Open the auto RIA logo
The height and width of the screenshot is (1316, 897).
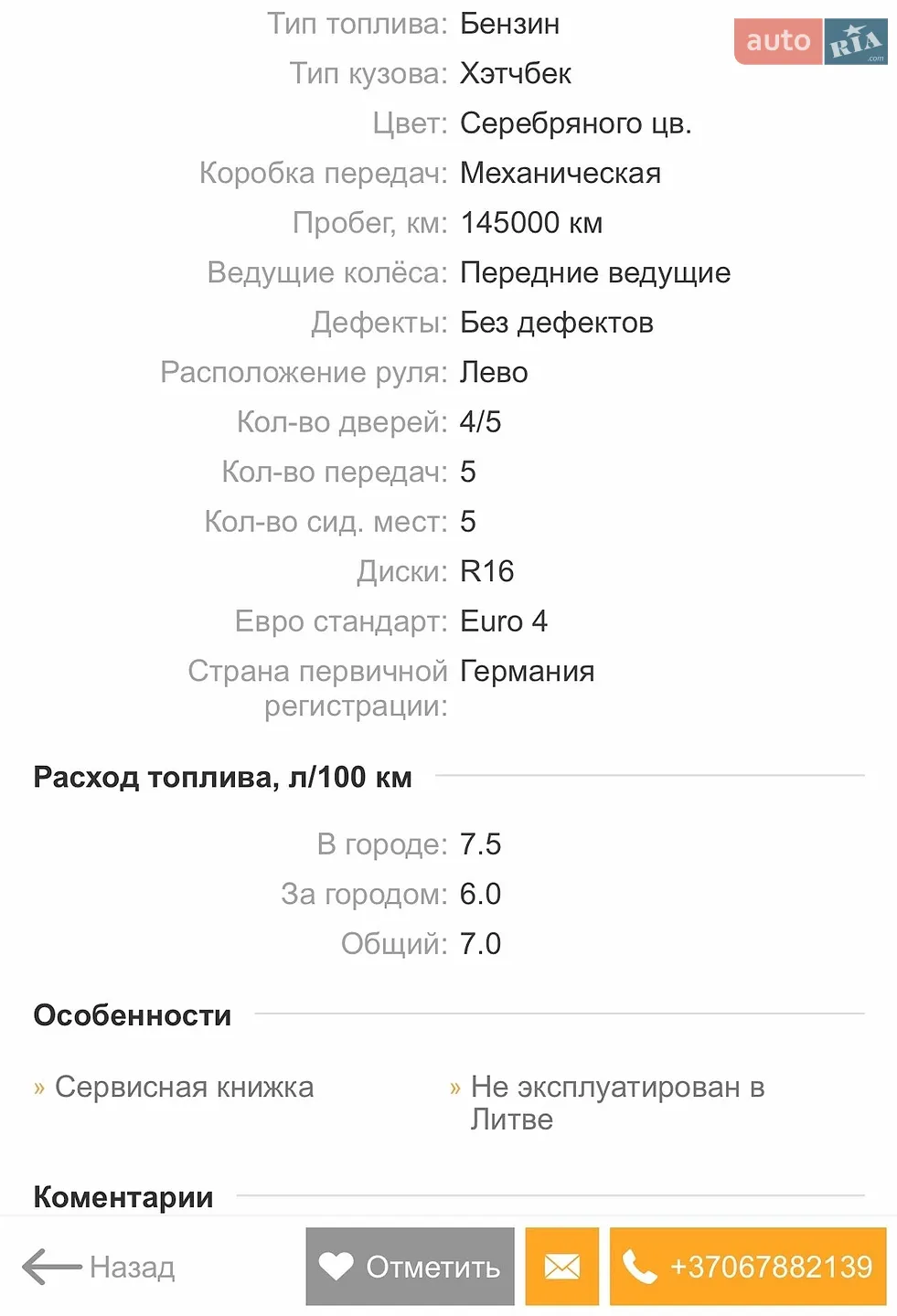click(x=811, y=41)
